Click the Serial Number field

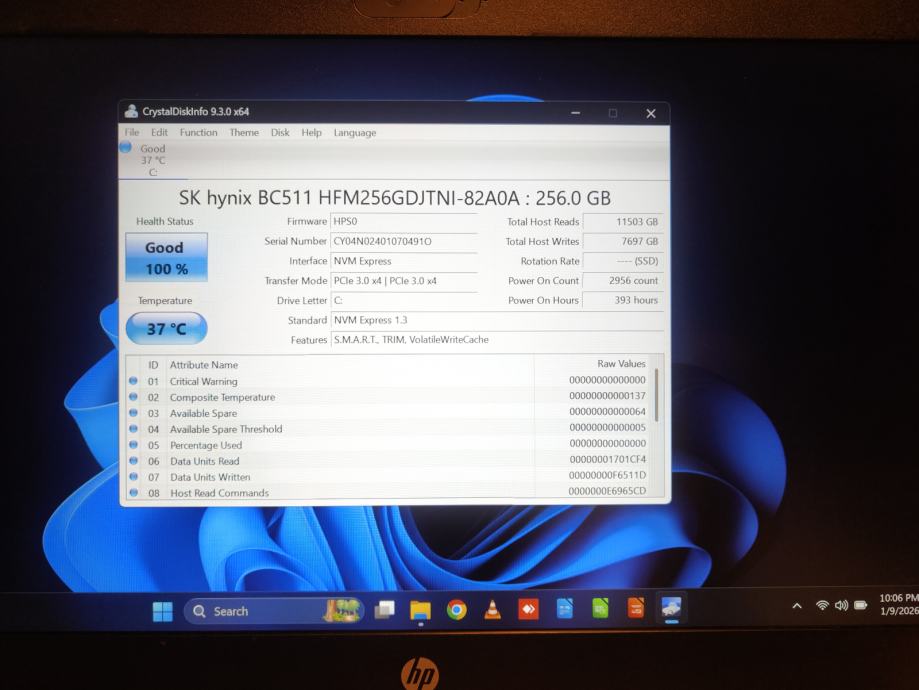[404, 242]
